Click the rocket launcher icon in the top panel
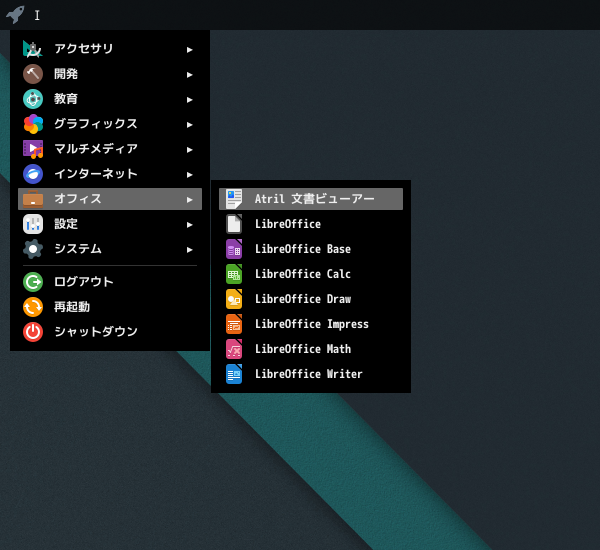The image size is (600, 550). [15, 15]
